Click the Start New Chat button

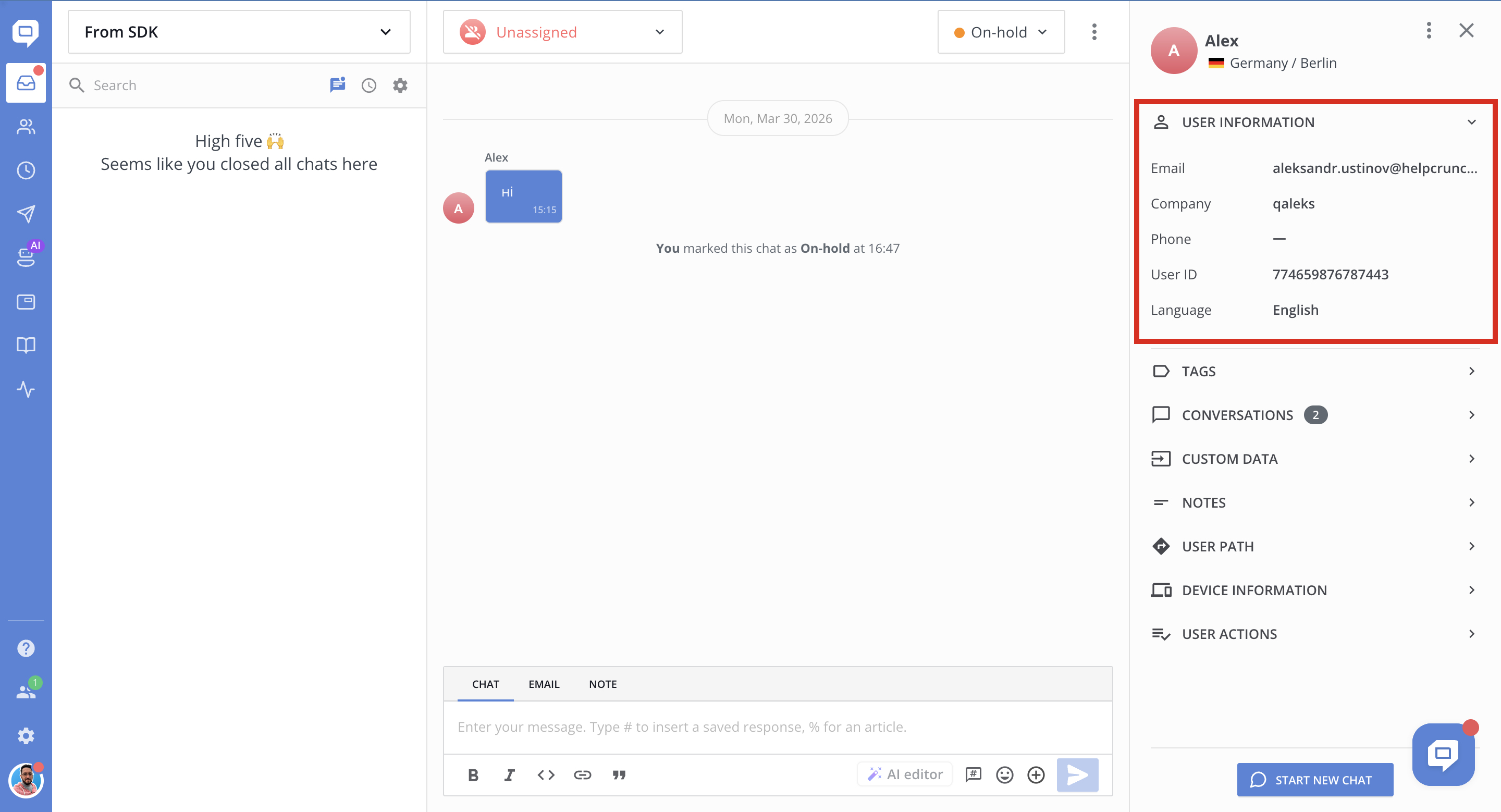[x=1314, y=779]
